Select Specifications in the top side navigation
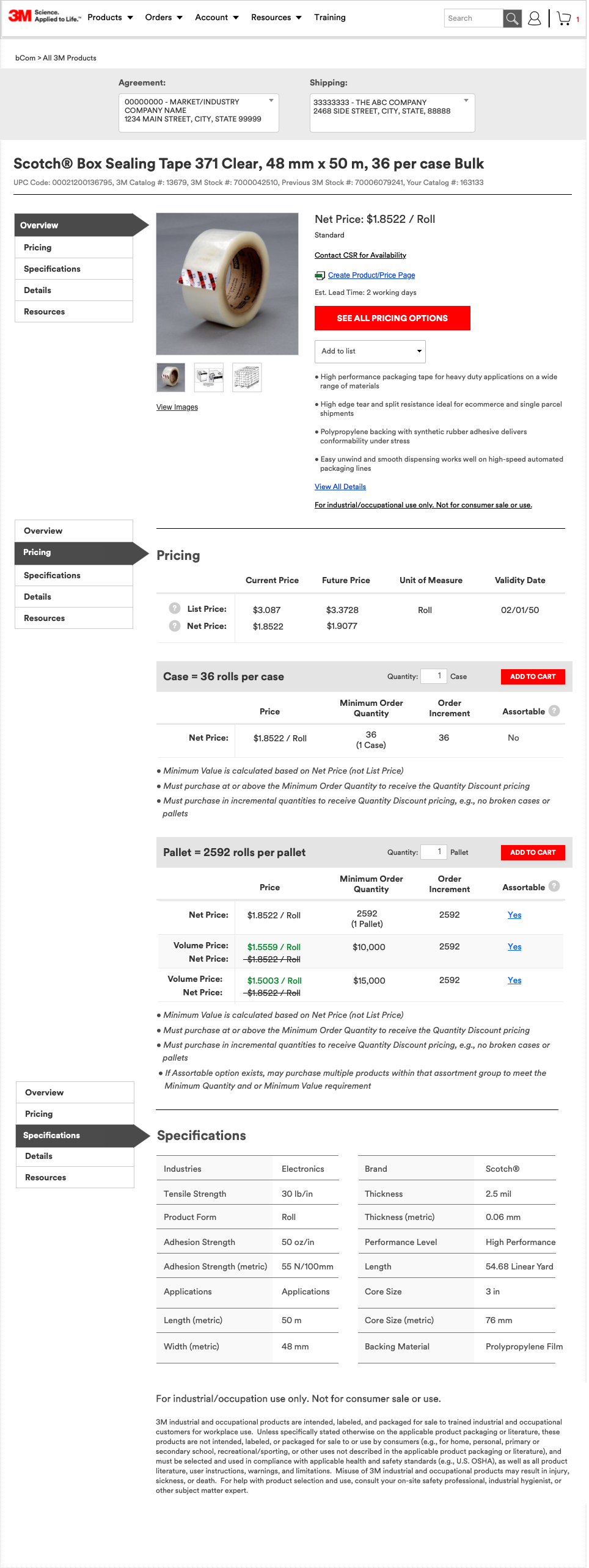The width and height of the screenshot is (589, 1568). coord(74,269)
